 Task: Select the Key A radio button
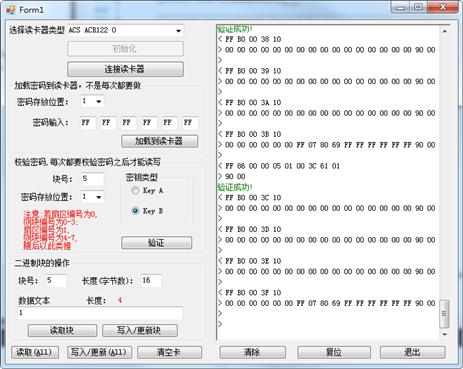(135, 190)
